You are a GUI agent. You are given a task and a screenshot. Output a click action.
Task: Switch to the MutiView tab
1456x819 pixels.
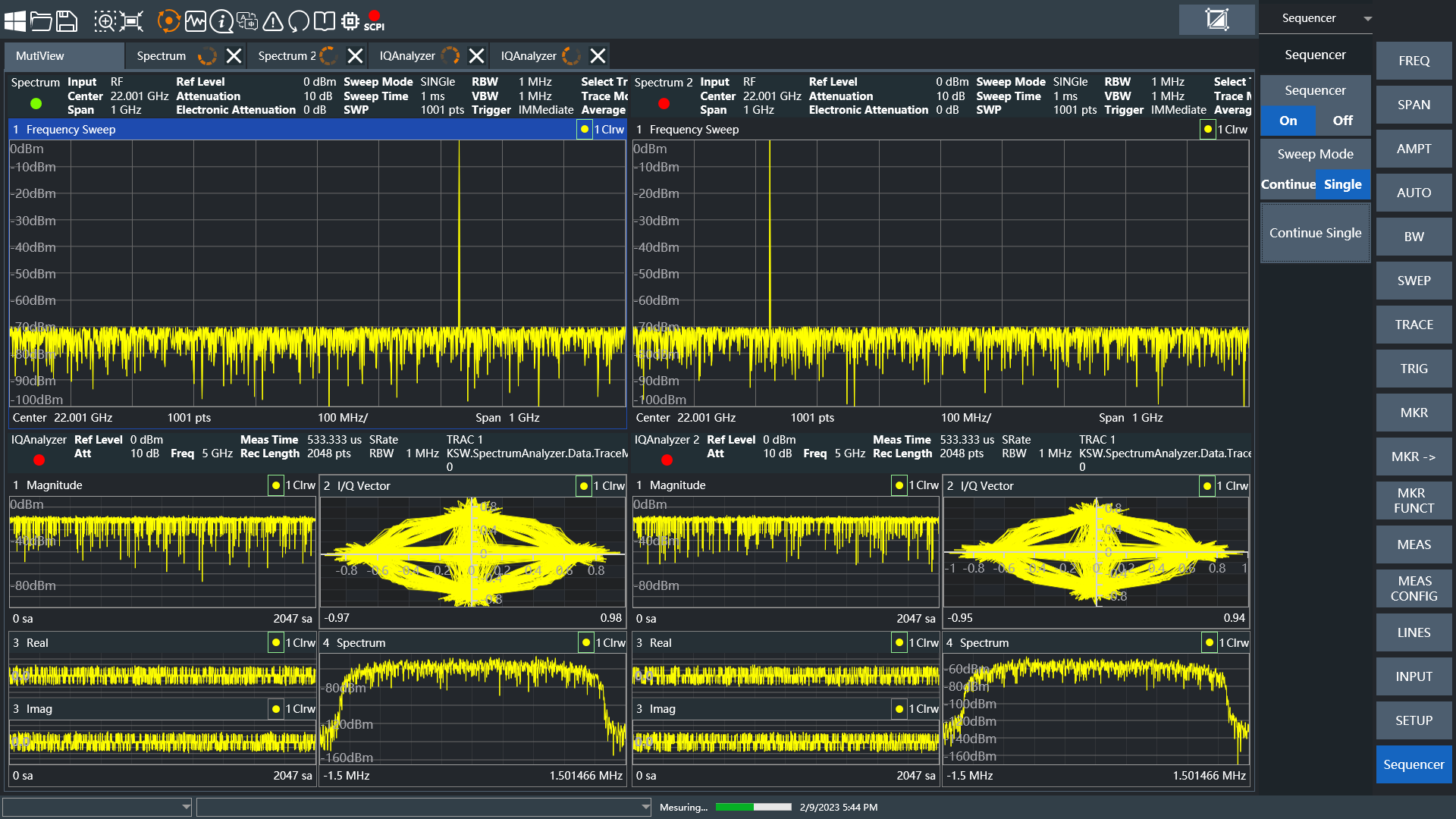(x=64, y=55)
